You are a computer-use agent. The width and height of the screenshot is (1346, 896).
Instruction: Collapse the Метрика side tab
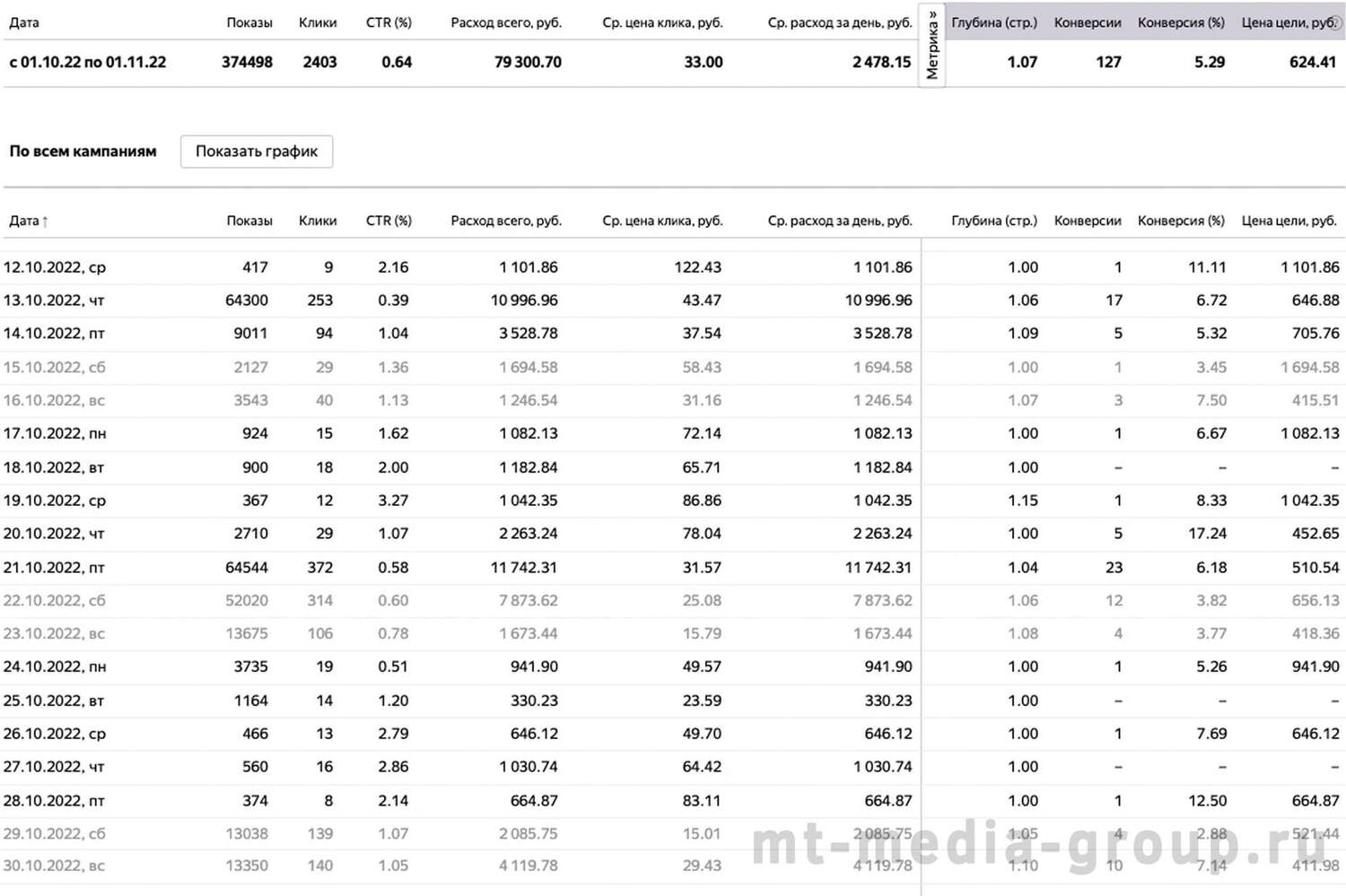pyautogui.click(x=932, y=45)
